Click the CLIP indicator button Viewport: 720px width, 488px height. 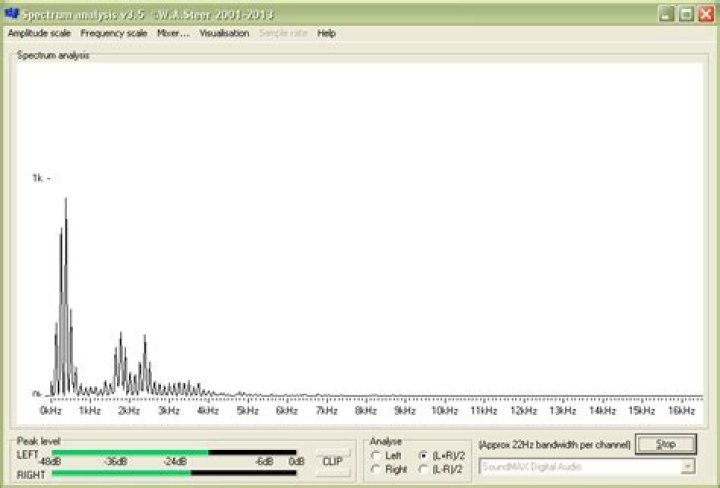coord(333,461)
